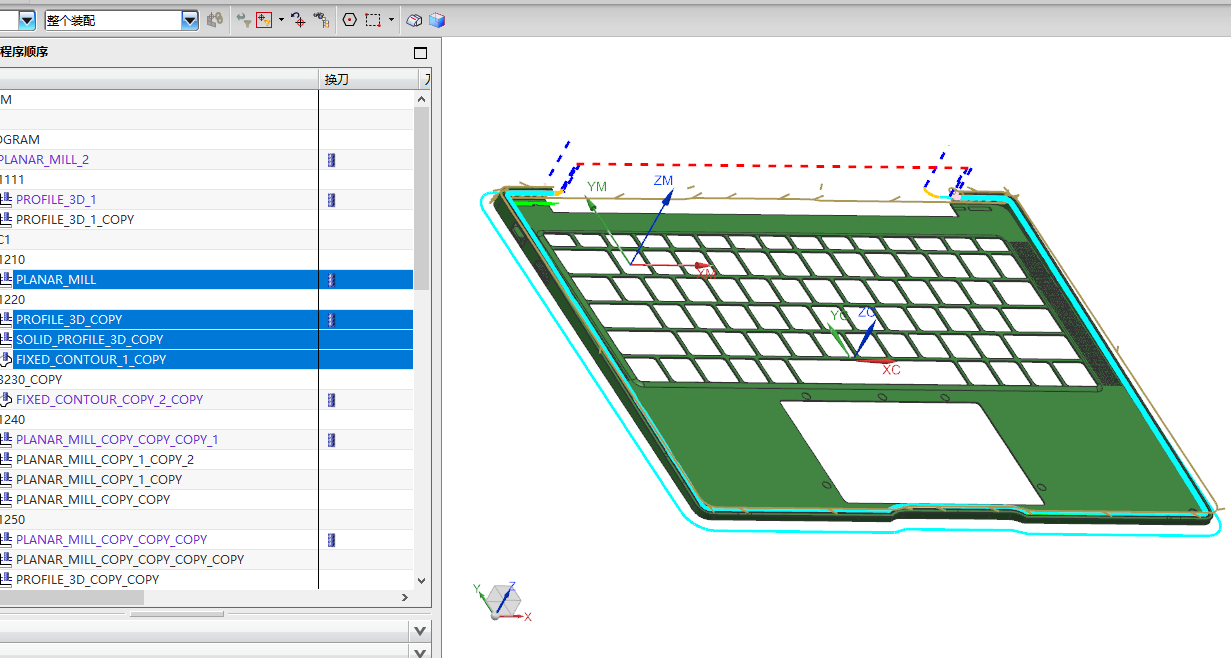
Task: Select the purple PLANAR_MILL_COPY_COPY_COPY operation
Action: pyautogui.click(x=112, y=540)
